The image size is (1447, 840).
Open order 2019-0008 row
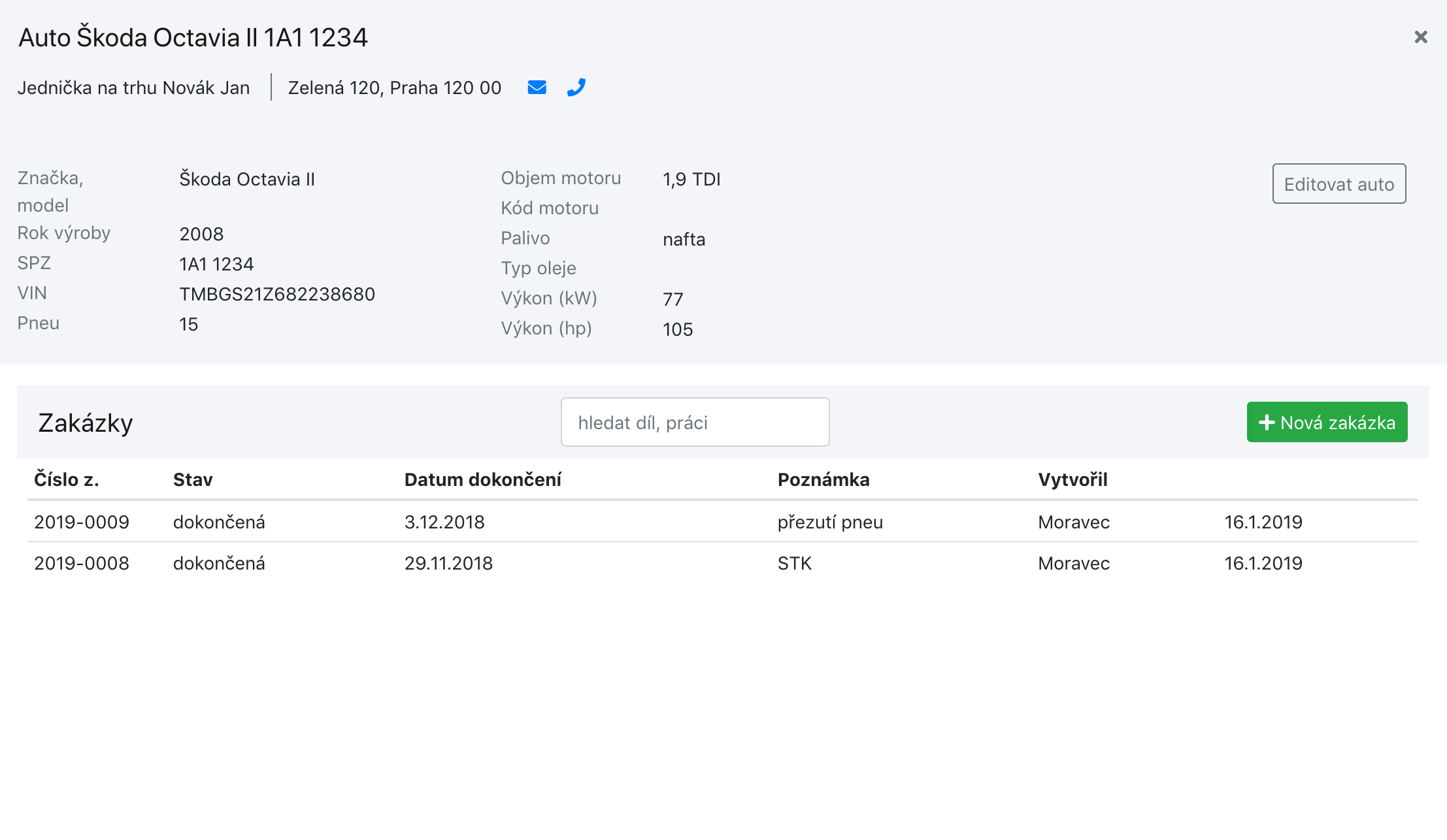pos(82,563)
